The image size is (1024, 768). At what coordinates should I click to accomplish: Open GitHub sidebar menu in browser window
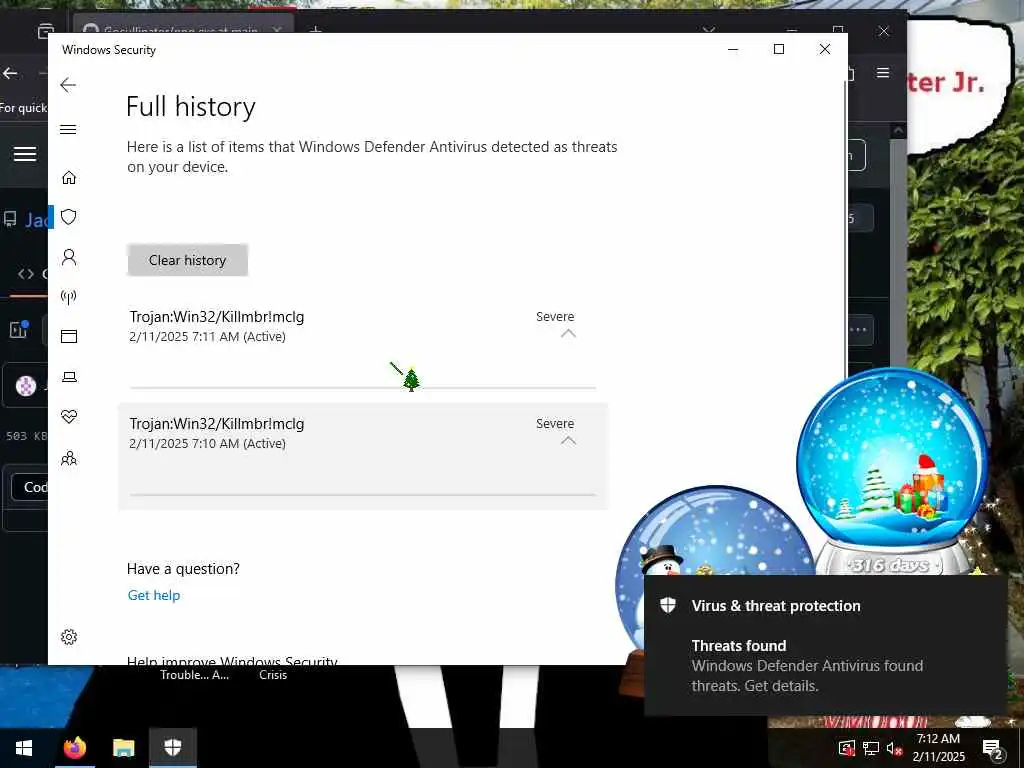click(x=25, y=154)
